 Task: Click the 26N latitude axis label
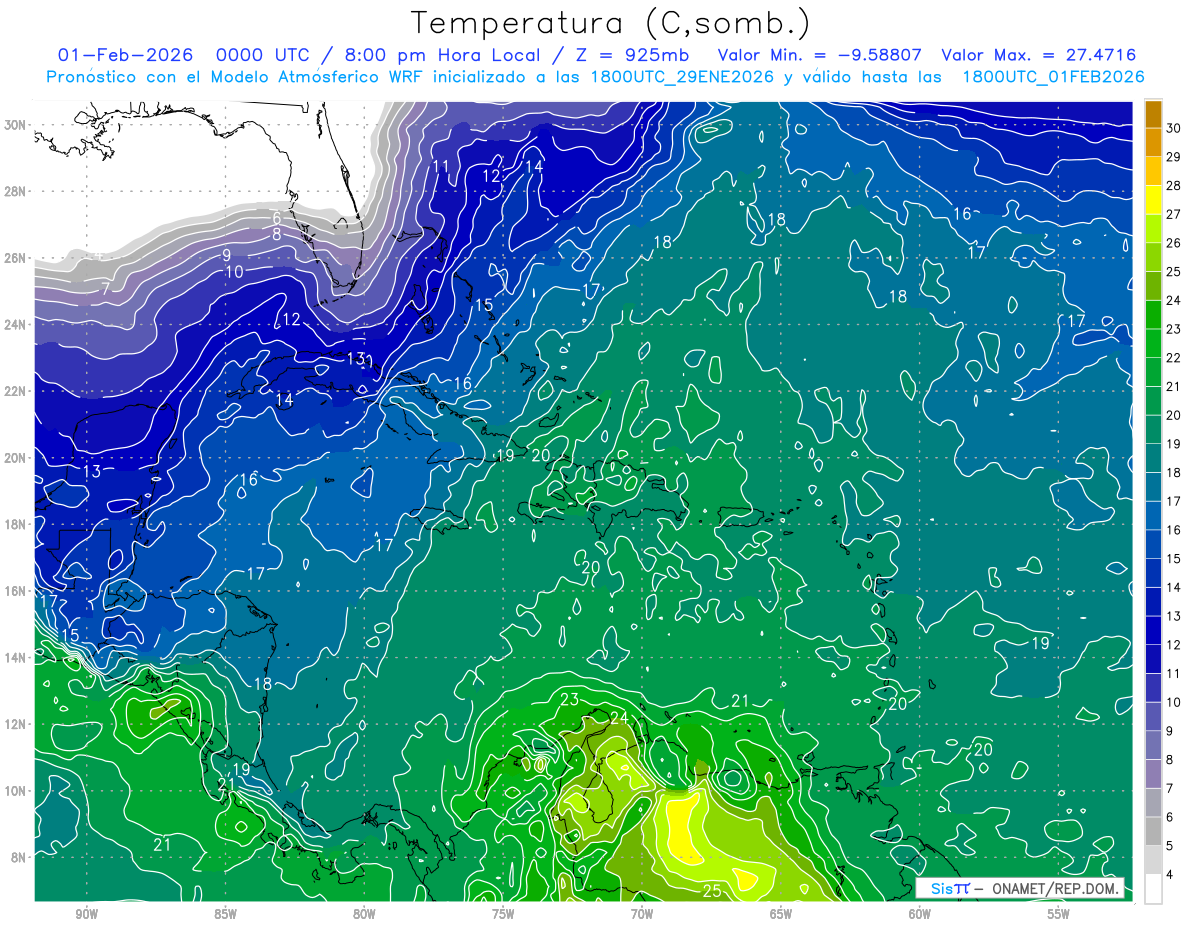click(x=15, y=258)
